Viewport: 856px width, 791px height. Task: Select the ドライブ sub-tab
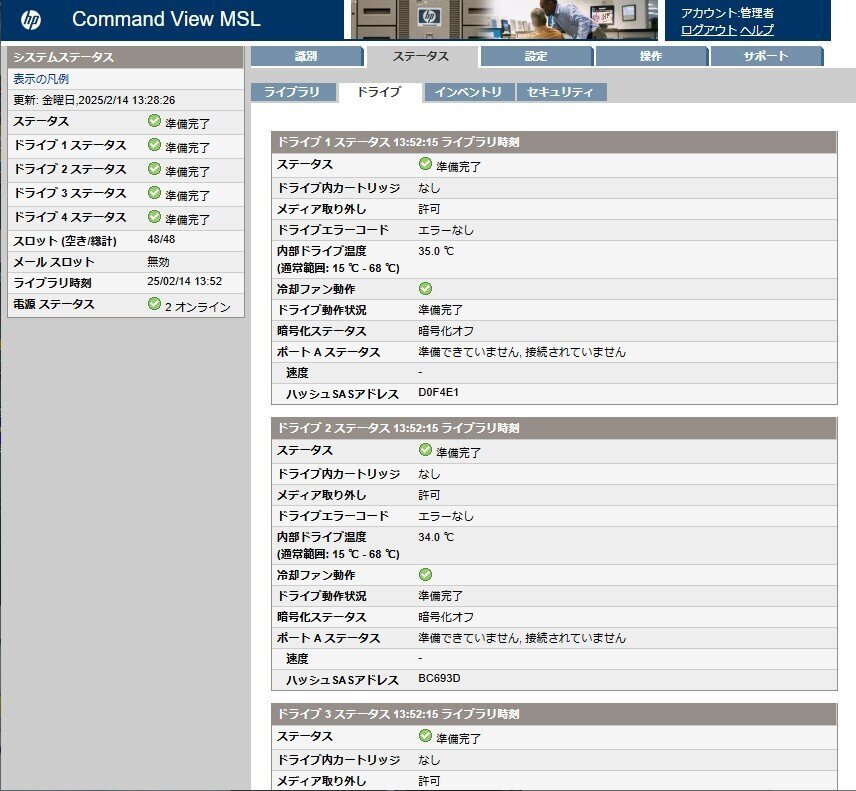[380, 92]
